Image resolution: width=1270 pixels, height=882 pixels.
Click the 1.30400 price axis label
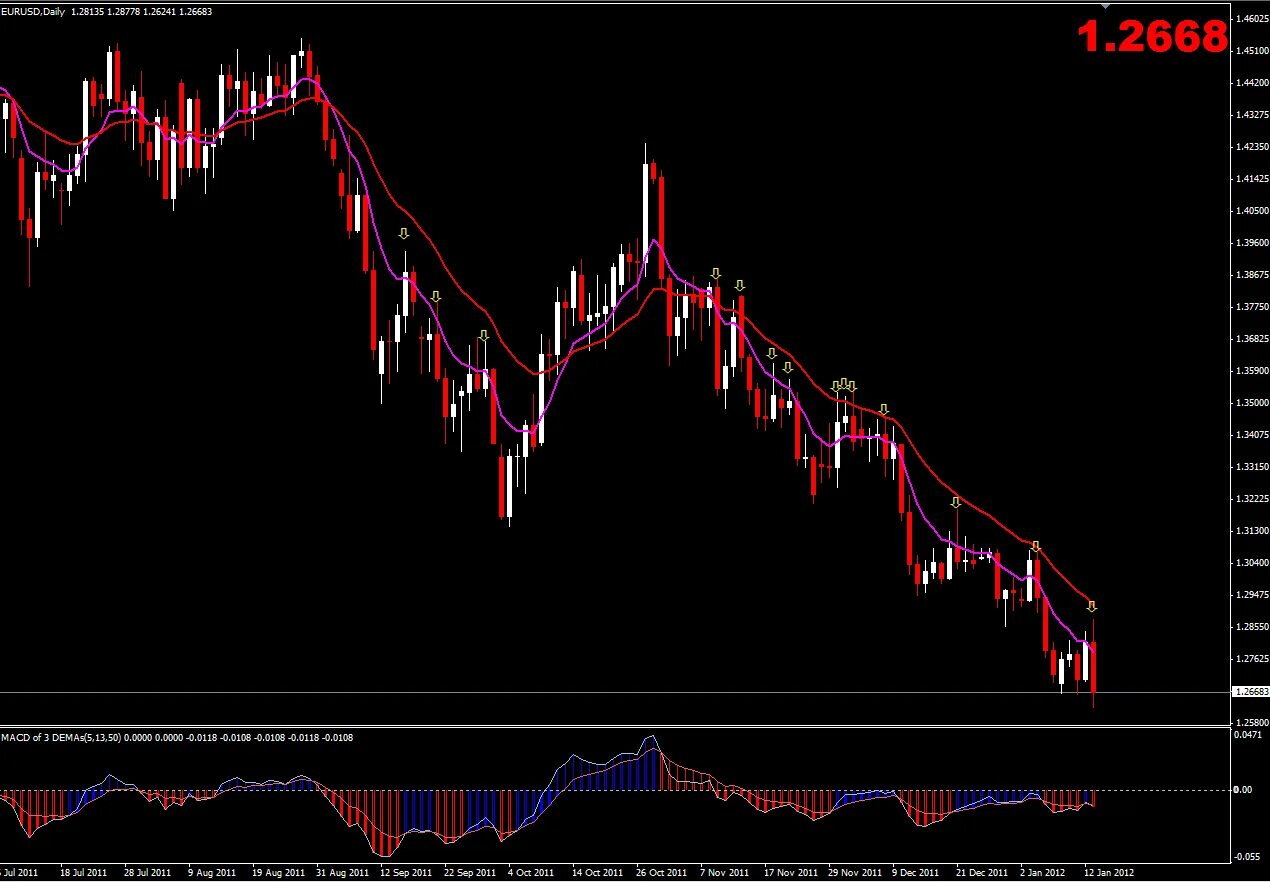(x=1251, y=563)
